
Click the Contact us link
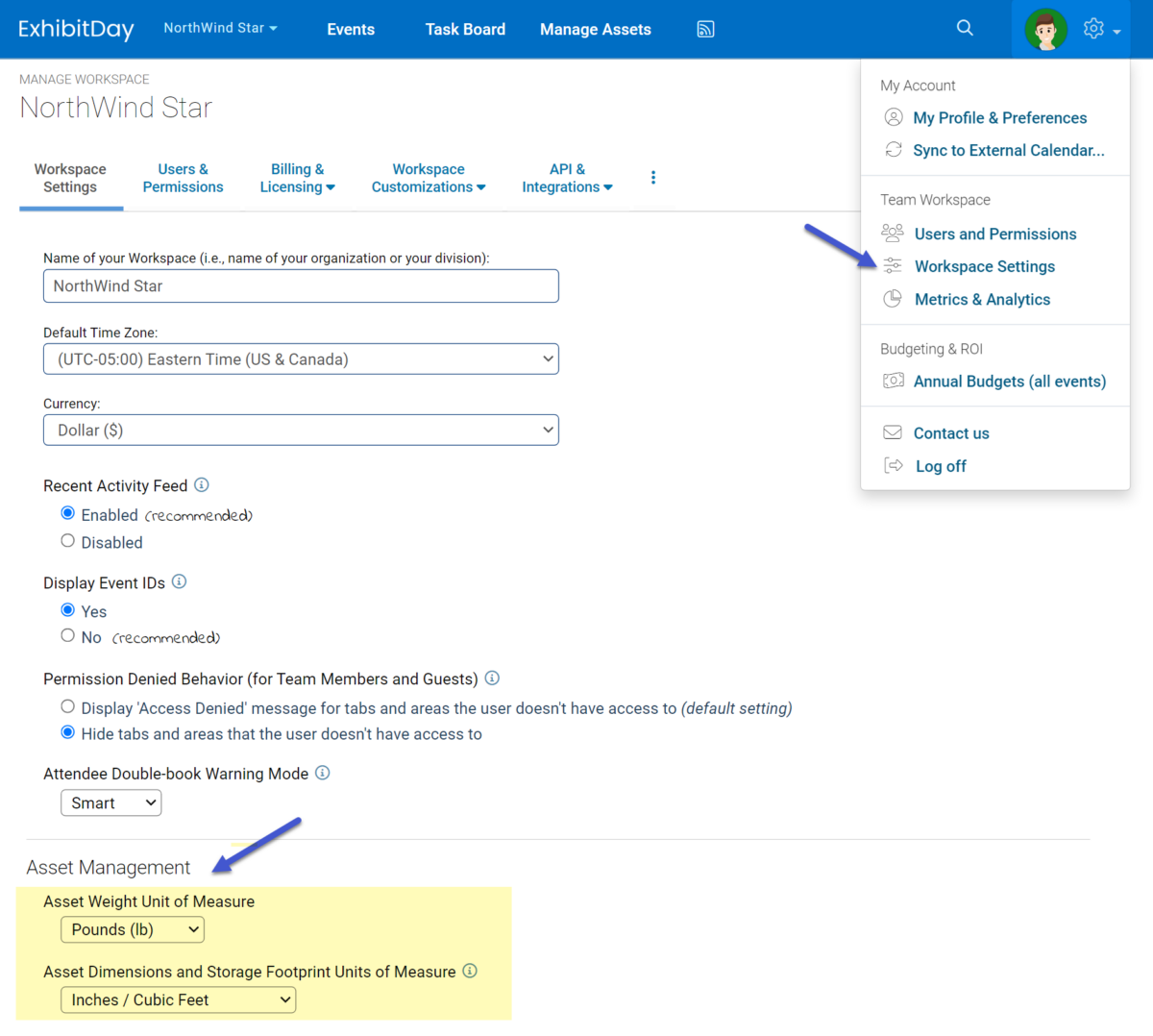(x=951, y=433)
